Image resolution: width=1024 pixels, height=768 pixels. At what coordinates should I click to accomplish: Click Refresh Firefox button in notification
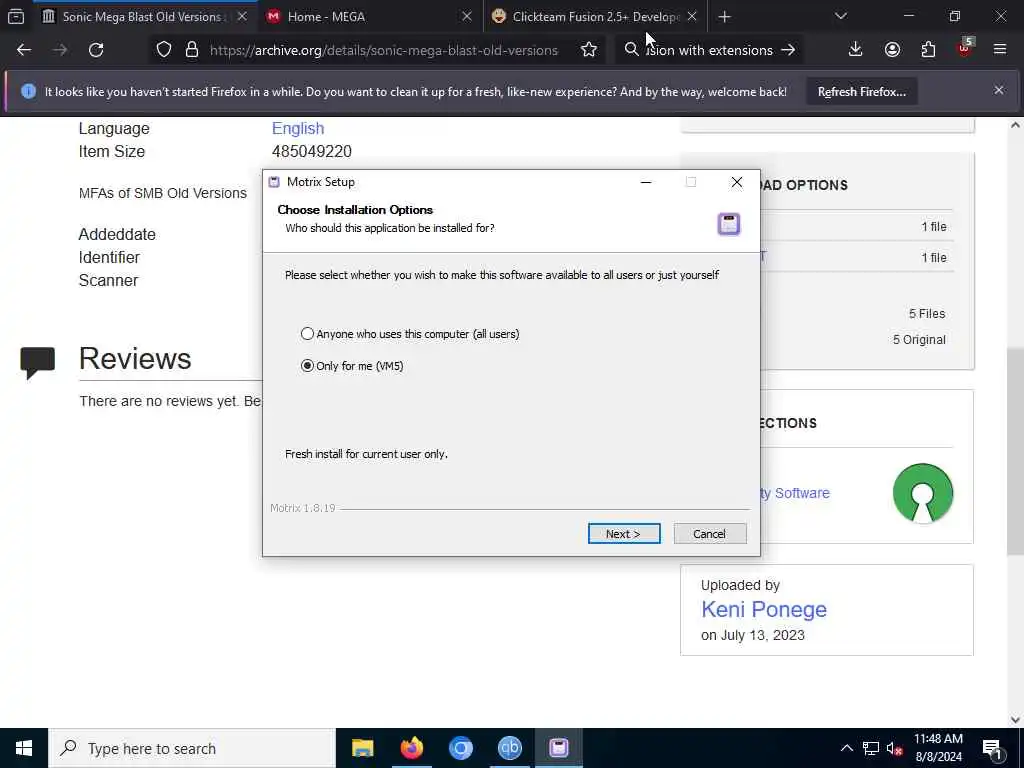(x=861, y=92)
